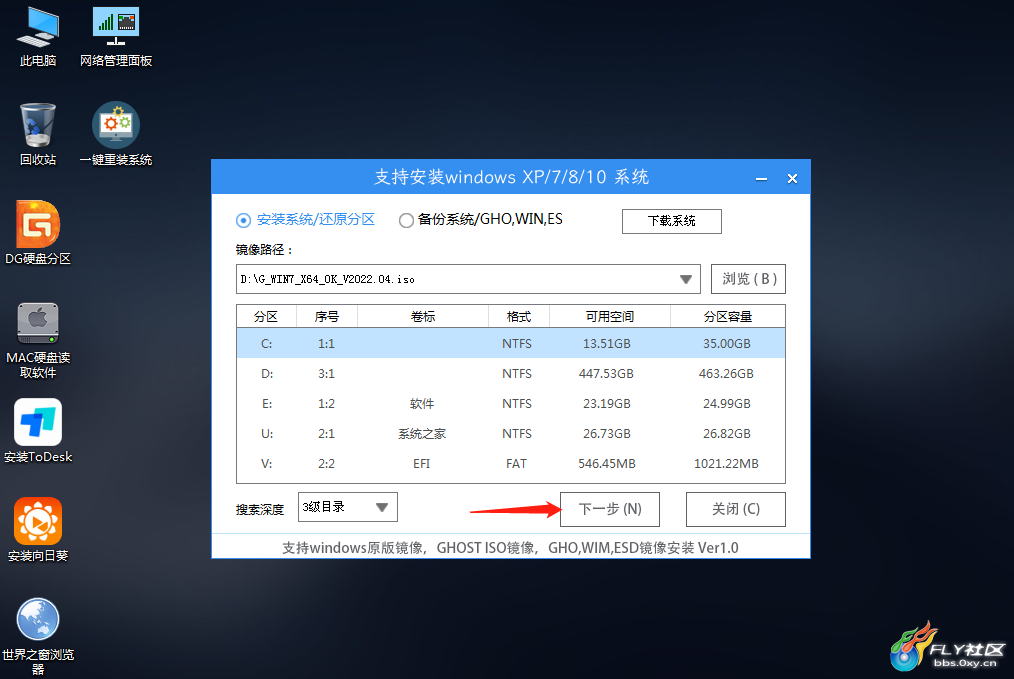
Task: Click the 35.00GB capacity cell
Action: tap(727, 343)
